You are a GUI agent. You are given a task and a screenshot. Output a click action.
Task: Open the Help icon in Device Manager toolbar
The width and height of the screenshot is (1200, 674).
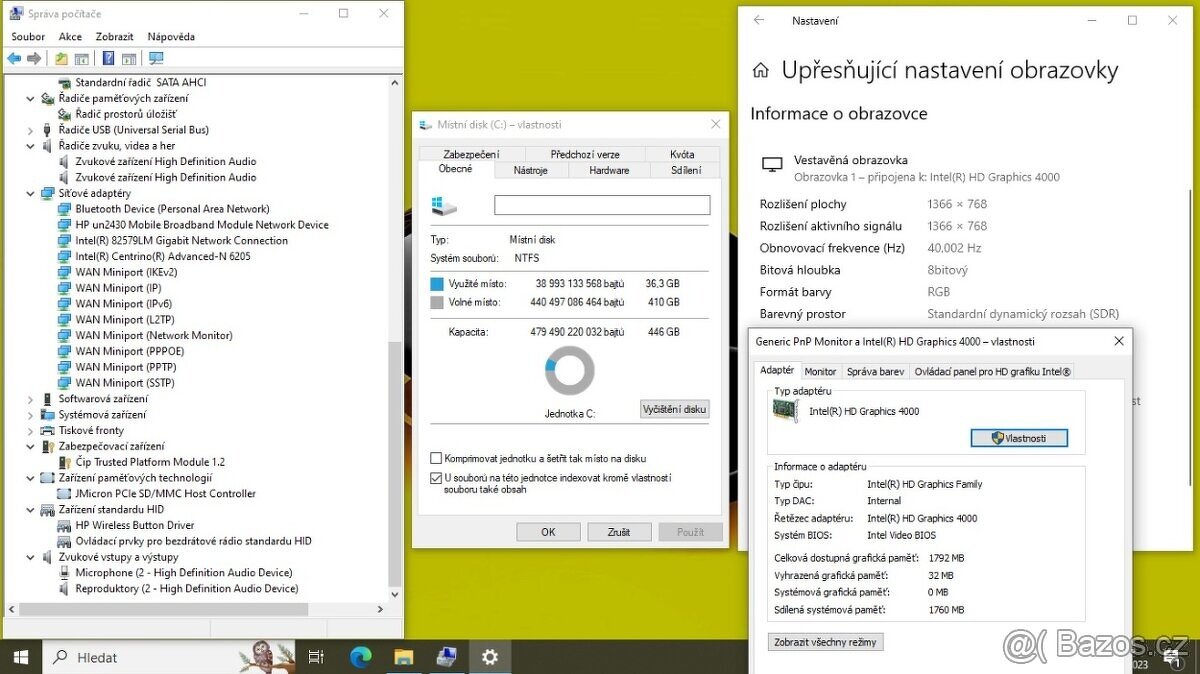pos(107,58)
